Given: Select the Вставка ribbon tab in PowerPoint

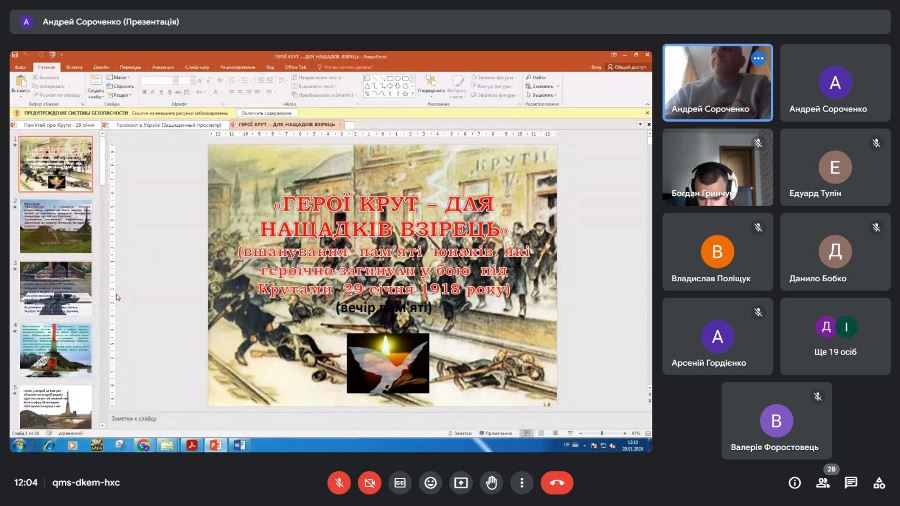Looking at the screenshot, I should (75, 67).
